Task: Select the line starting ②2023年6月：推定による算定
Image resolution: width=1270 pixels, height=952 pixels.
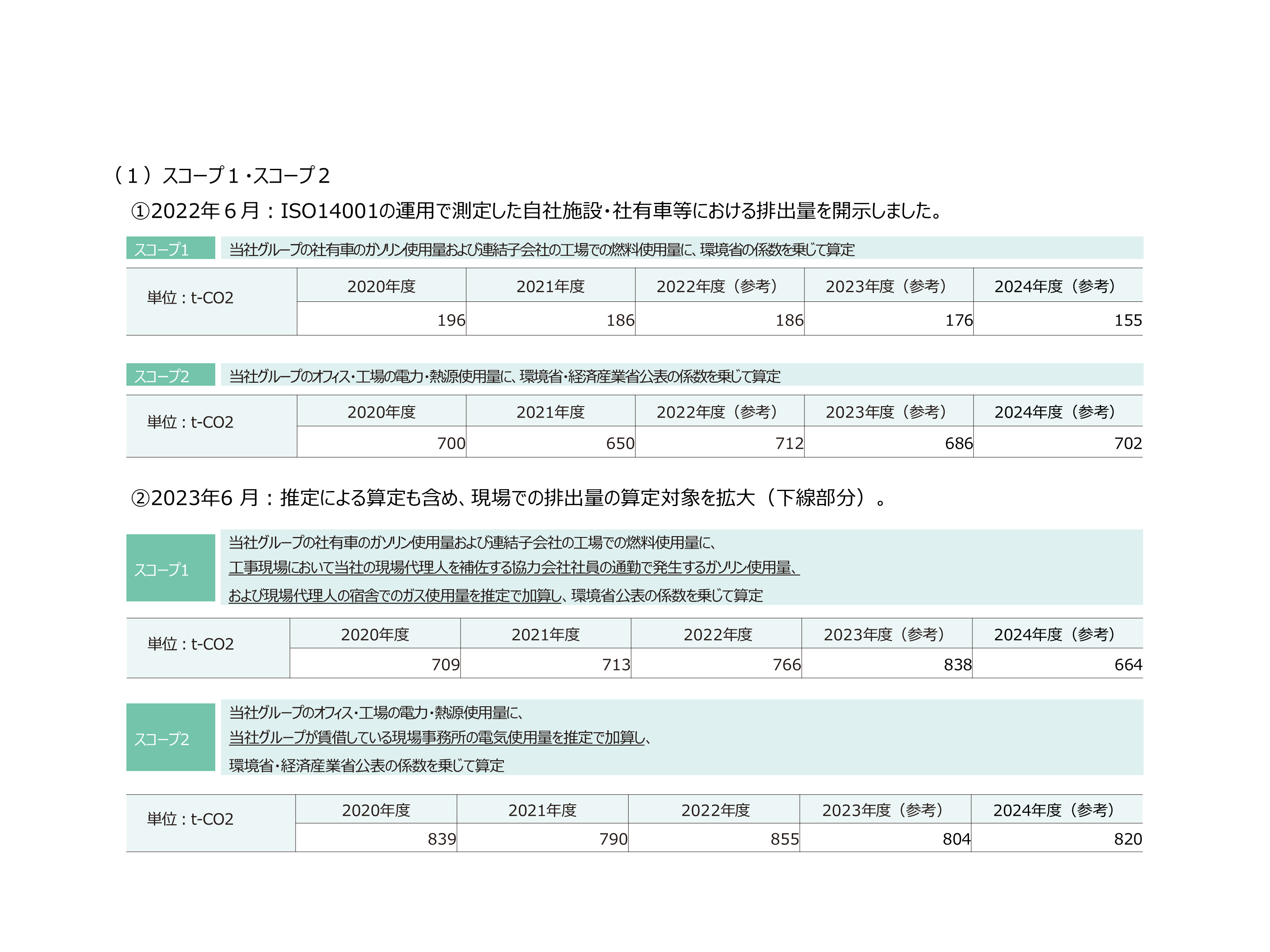Action: click(509, 497)
